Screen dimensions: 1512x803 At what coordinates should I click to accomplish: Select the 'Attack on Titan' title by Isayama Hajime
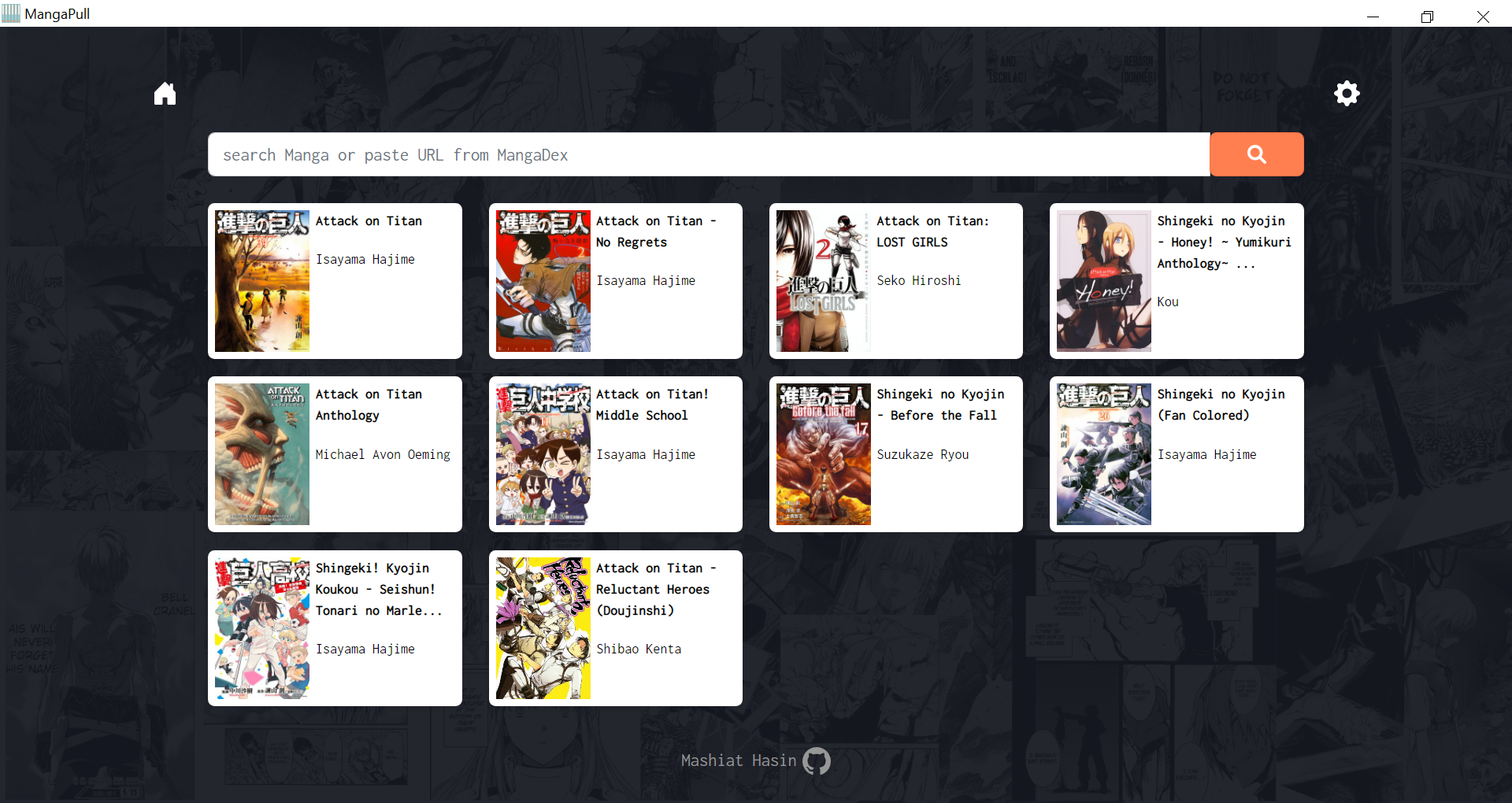point(369,221)
